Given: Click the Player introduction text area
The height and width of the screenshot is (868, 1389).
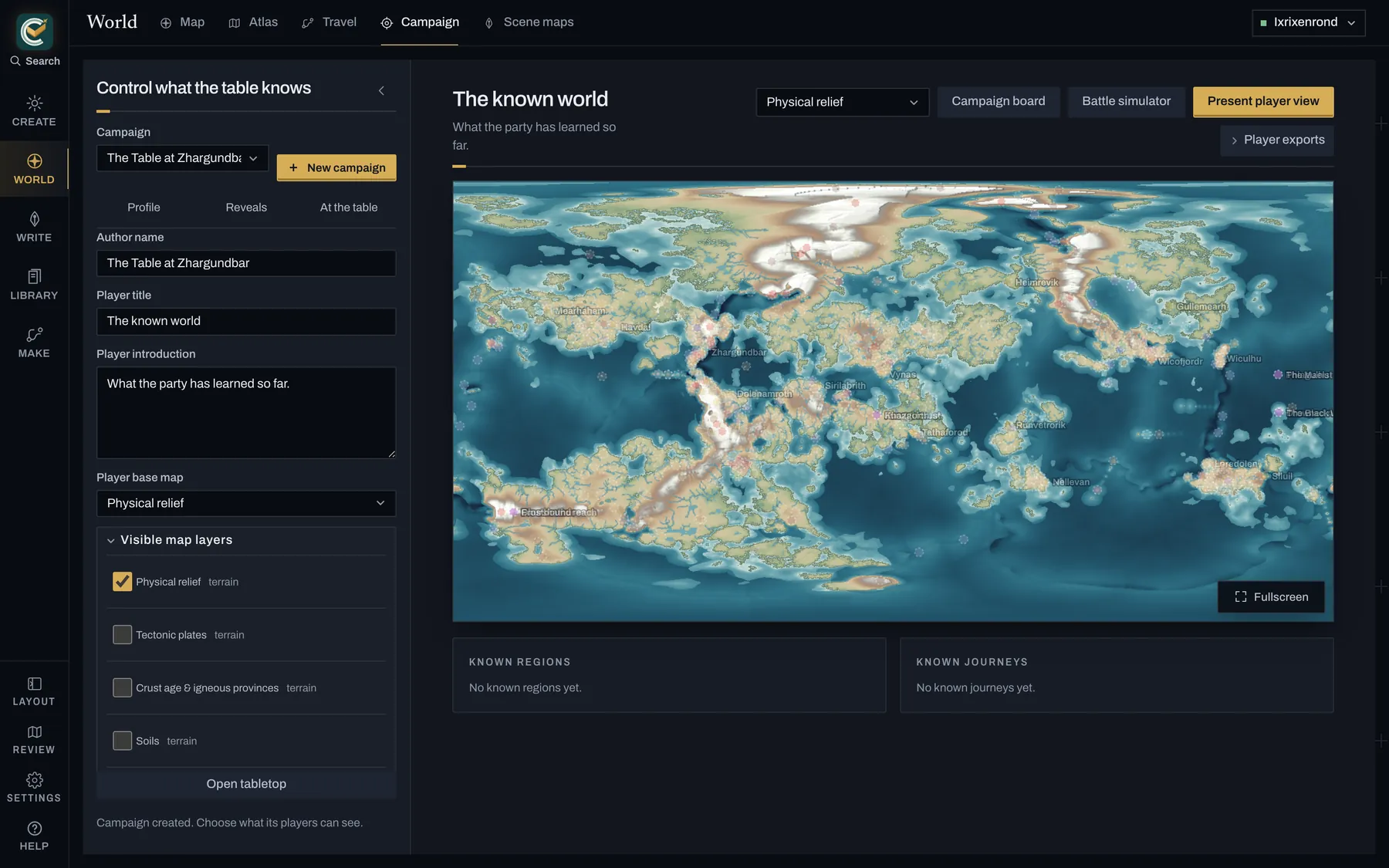Looking at the screenshot, I should click(246, 413).
